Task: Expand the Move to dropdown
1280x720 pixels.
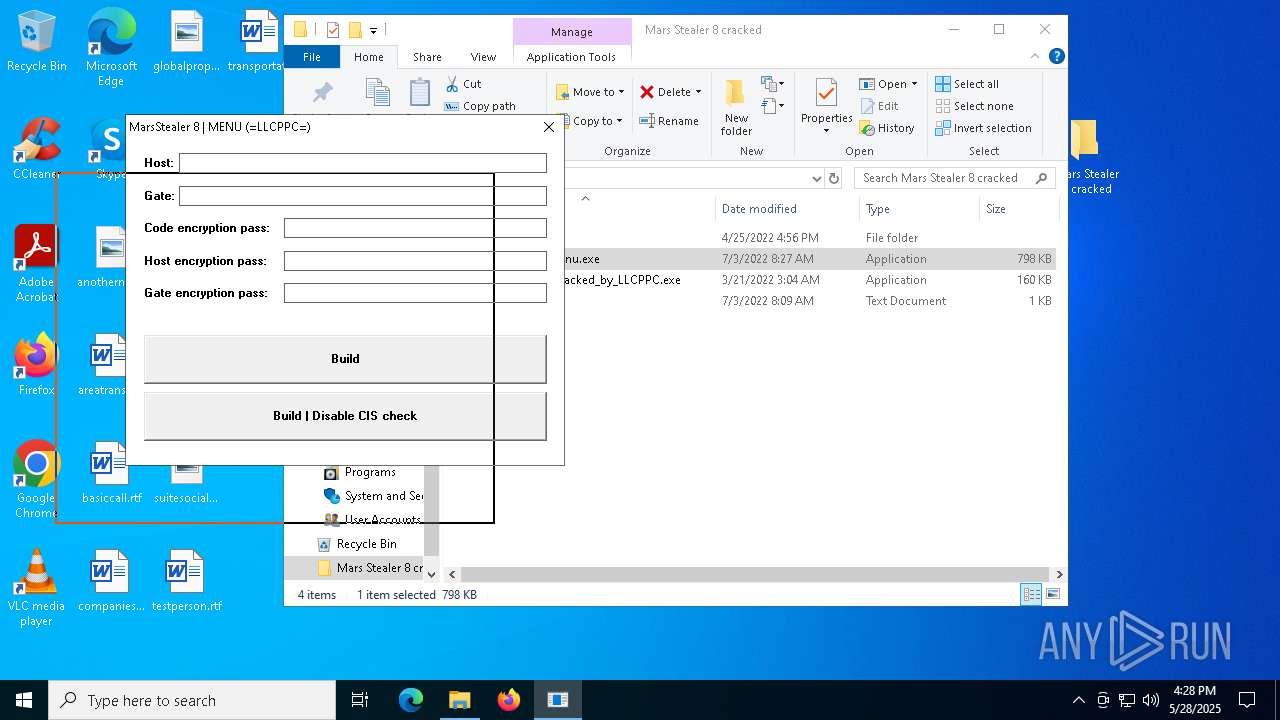Action: click(x=621, y=92)
